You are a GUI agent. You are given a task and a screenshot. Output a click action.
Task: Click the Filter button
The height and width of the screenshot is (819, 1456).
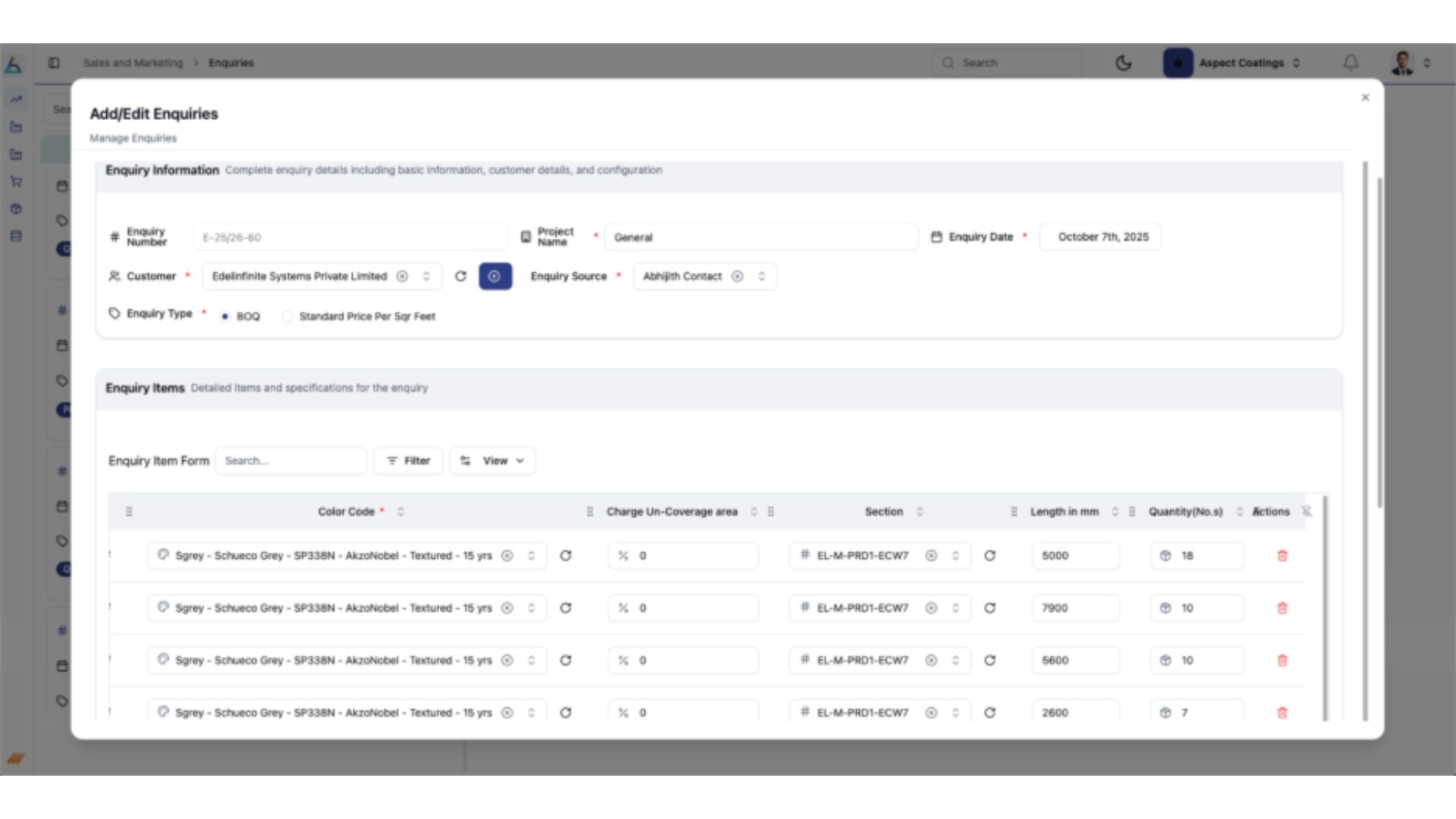(408, 460)
